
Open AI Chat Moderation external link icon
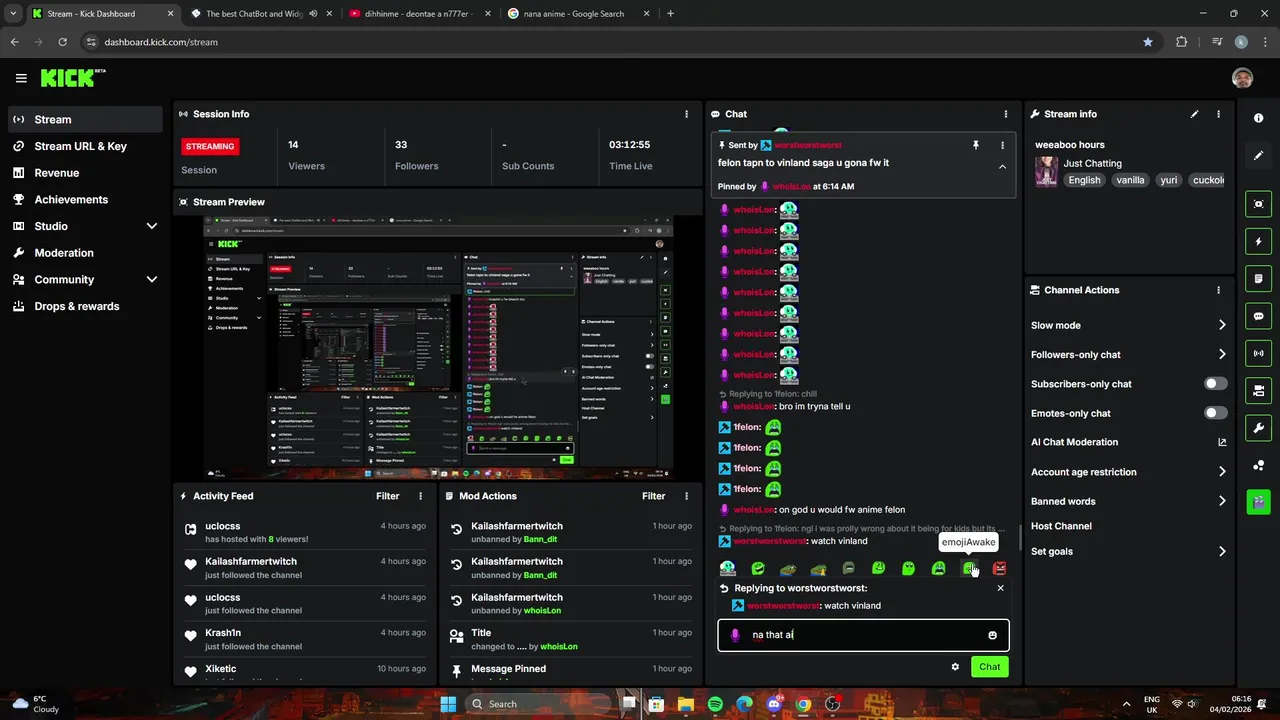(x=1222, y=442)
